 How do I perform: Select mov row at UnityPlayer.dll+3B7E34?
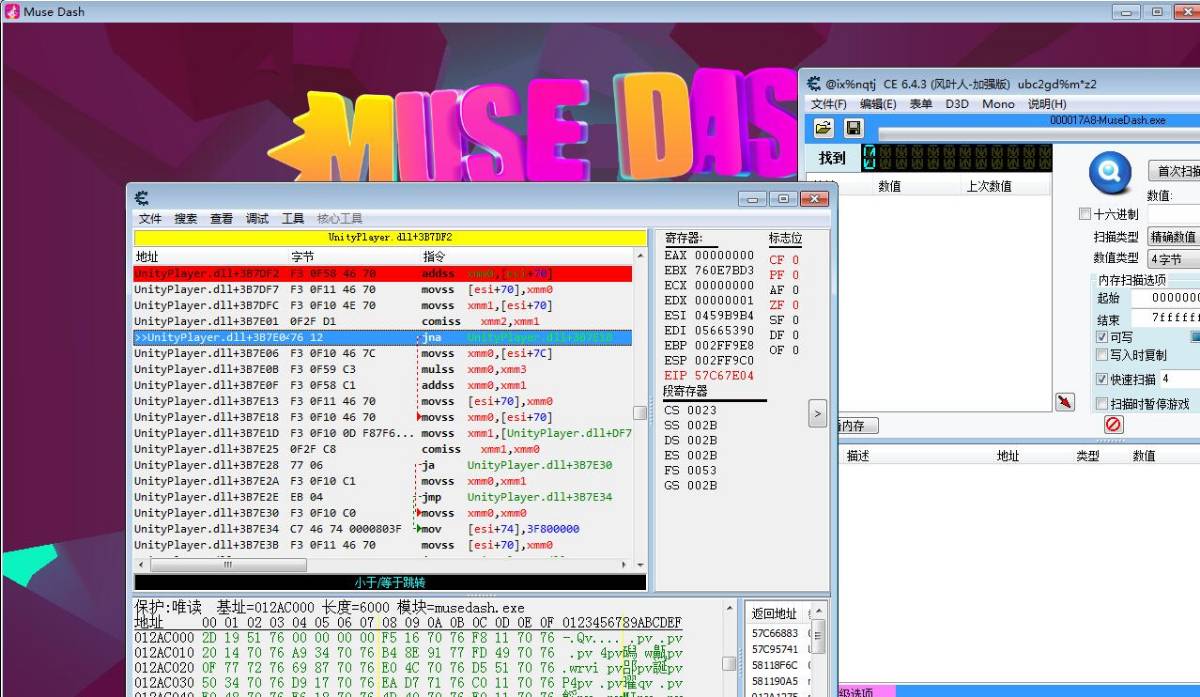pos(383,530)
